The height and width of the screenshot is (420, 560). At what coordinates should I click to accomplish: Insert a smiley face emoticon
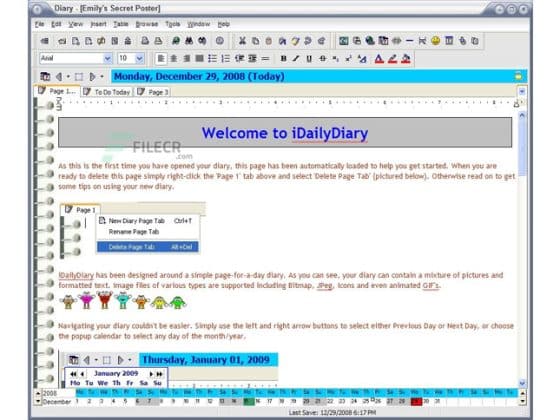click(435, 41)
